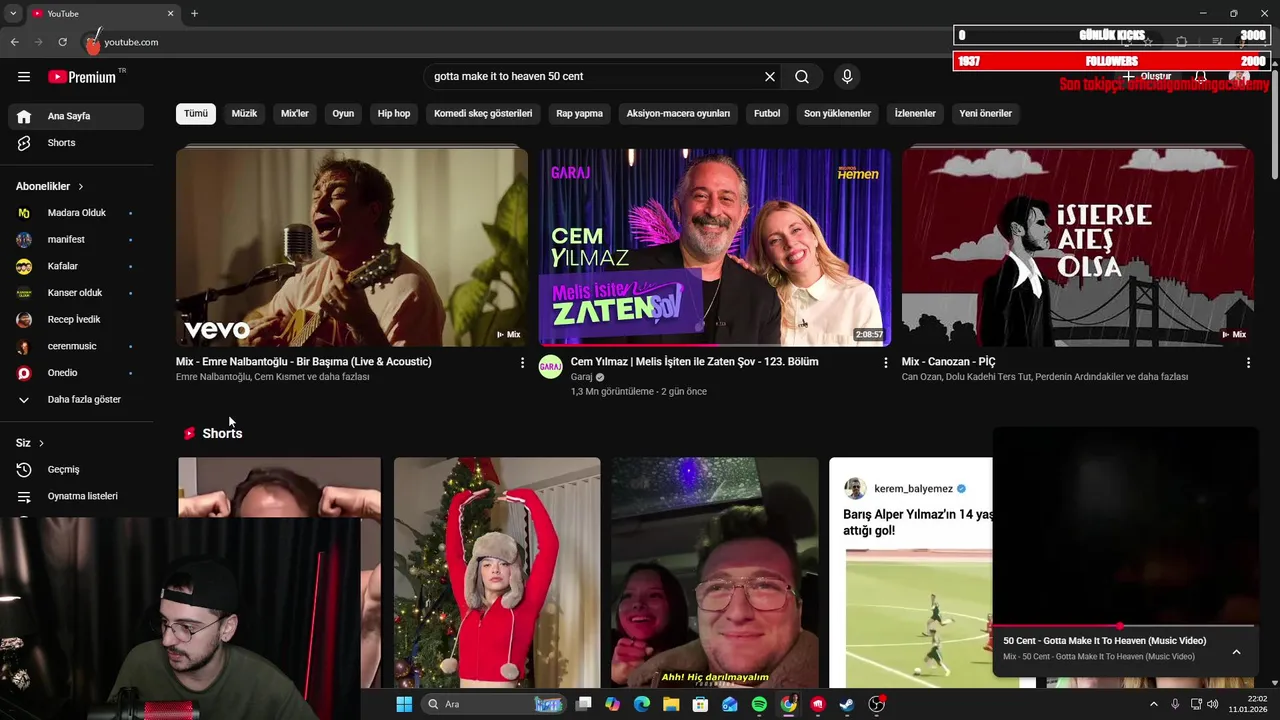Open the Kanser olduk channel subscription

76,293
